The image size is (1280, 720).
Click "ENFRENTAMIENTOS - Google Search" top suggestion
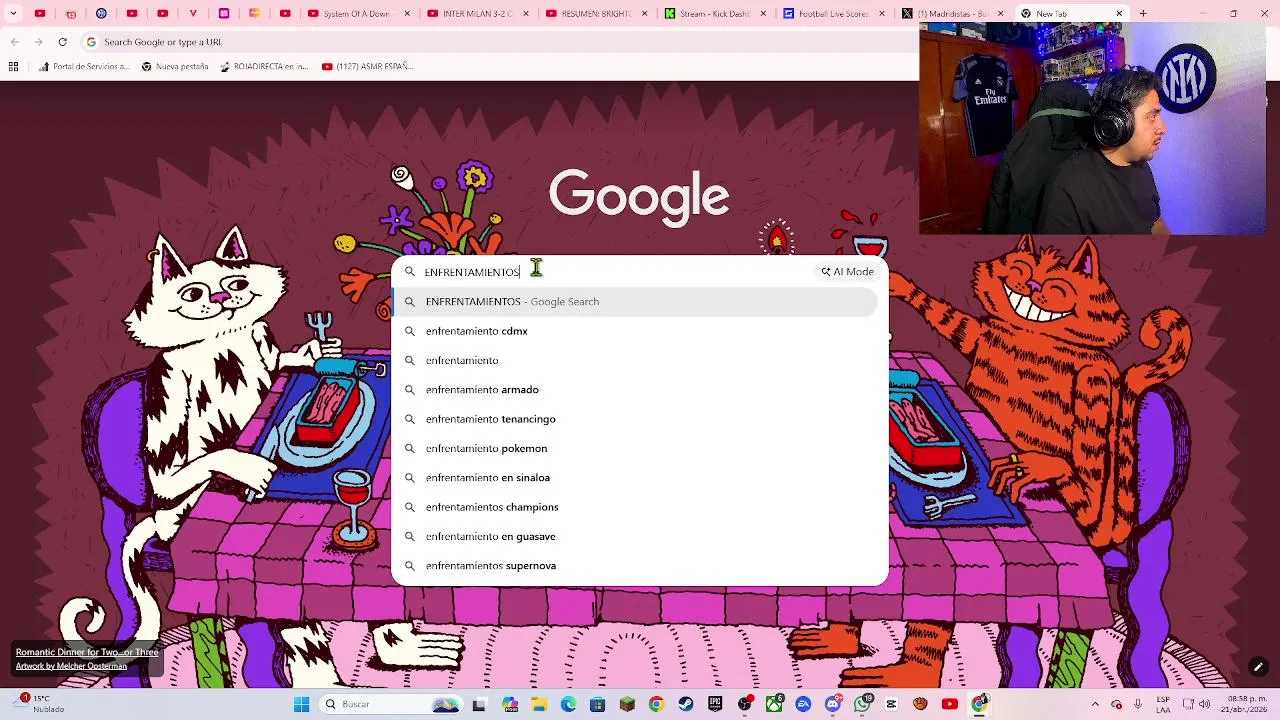click(x=634, y=301)
